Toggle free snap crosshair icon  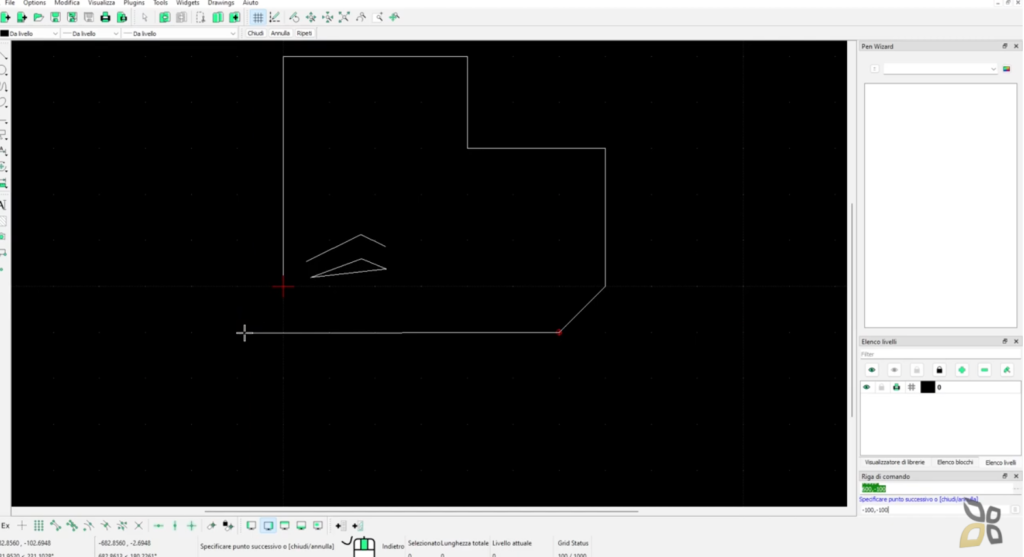tap(22, 526)
